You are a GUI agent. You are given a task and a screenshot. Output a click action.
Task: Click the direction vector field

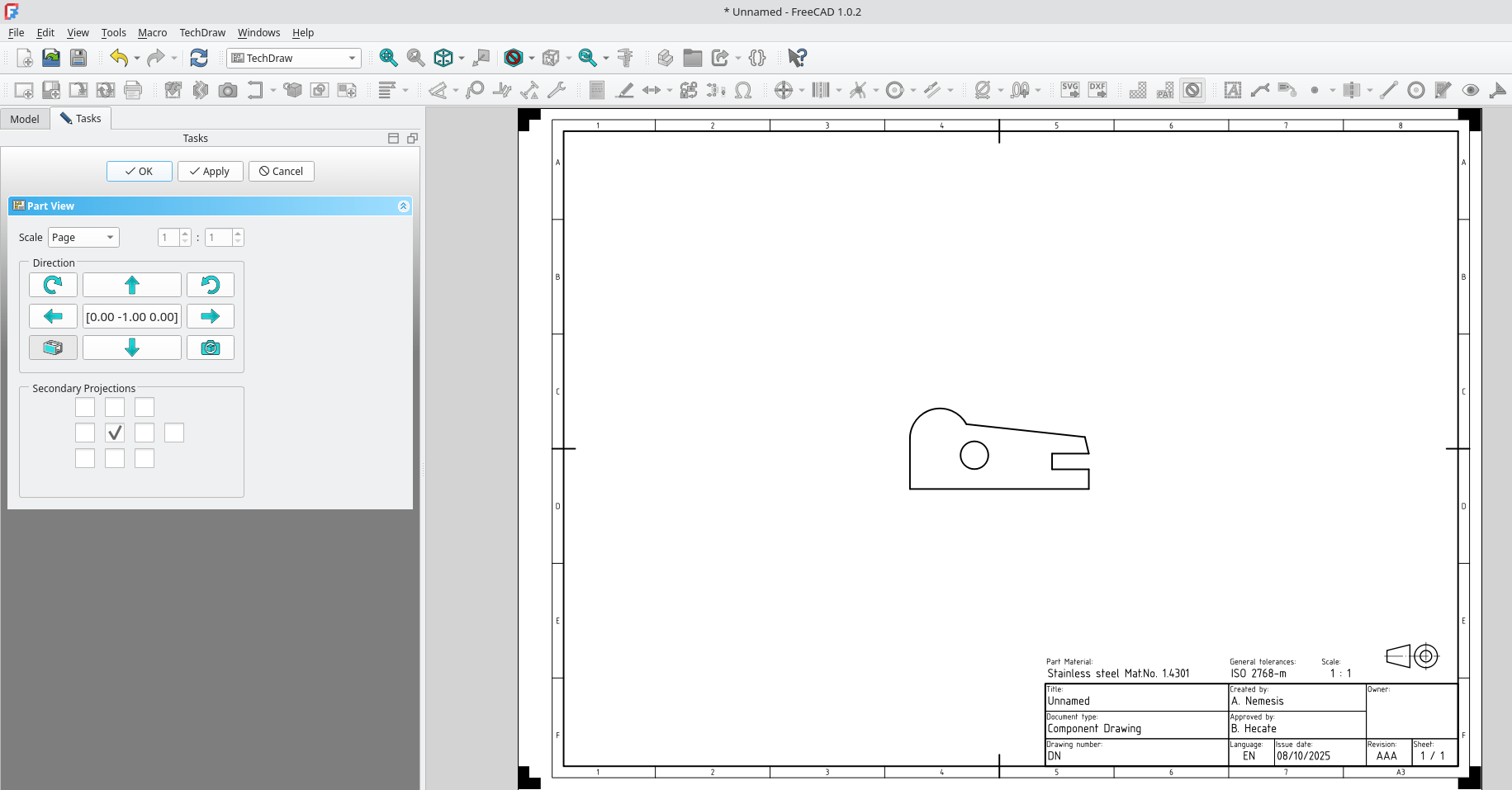pos(132,316)
